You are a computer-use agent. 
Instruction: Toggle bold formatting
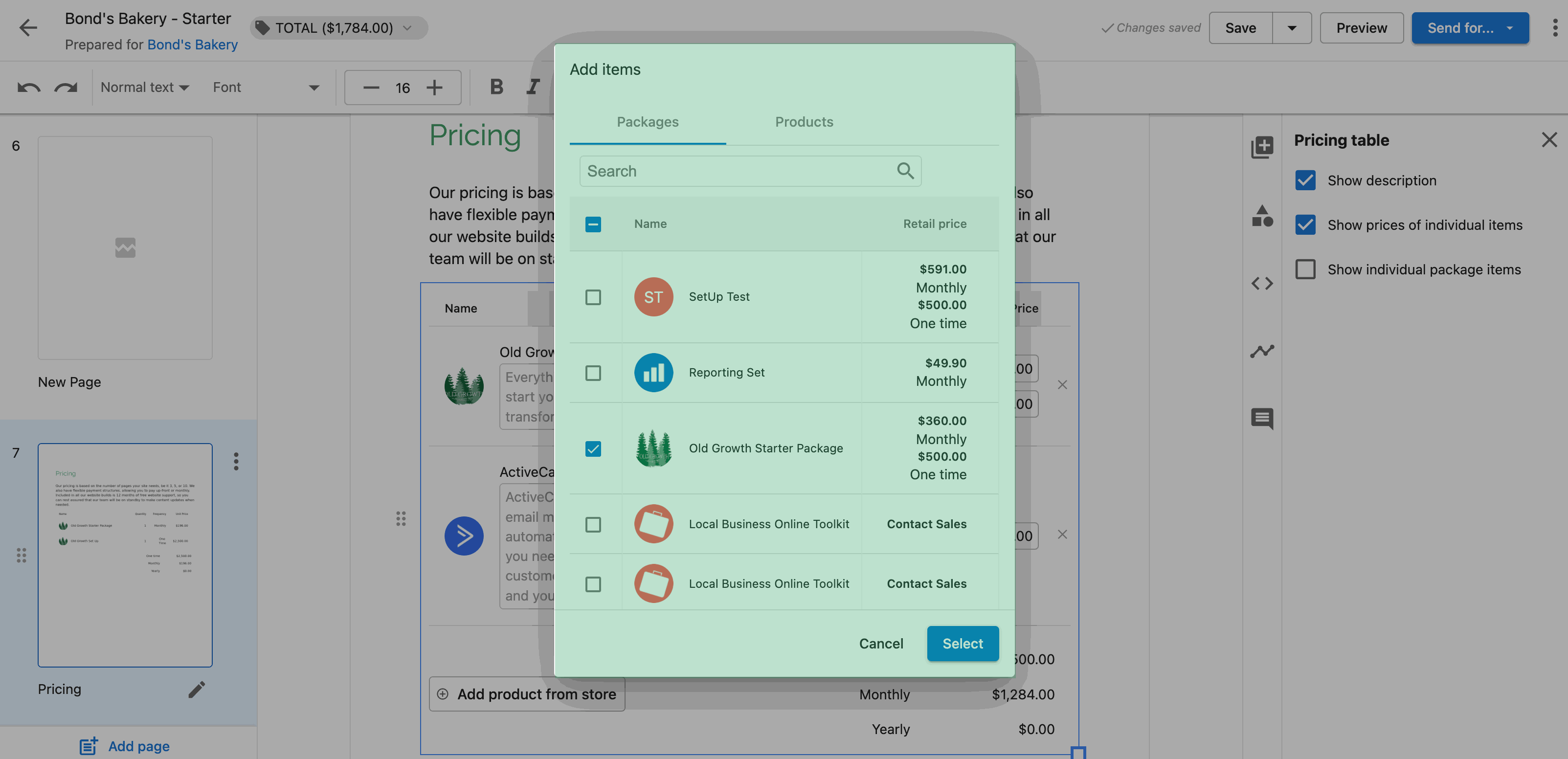click(x=497, y=87)
